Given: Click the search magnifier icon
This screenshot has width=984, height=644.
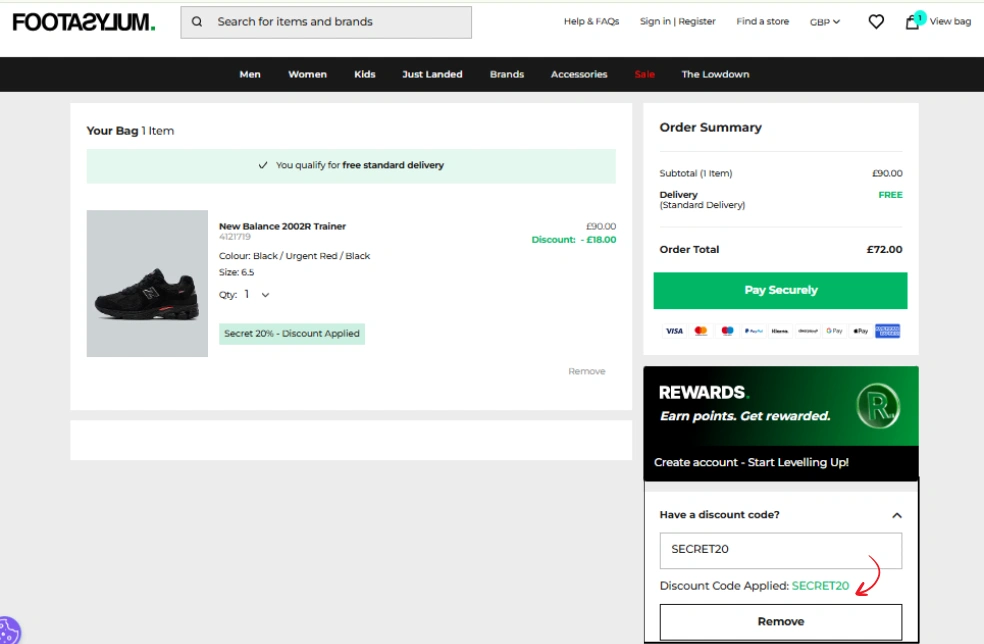Looking at the screenshot, I should (197, 22).
